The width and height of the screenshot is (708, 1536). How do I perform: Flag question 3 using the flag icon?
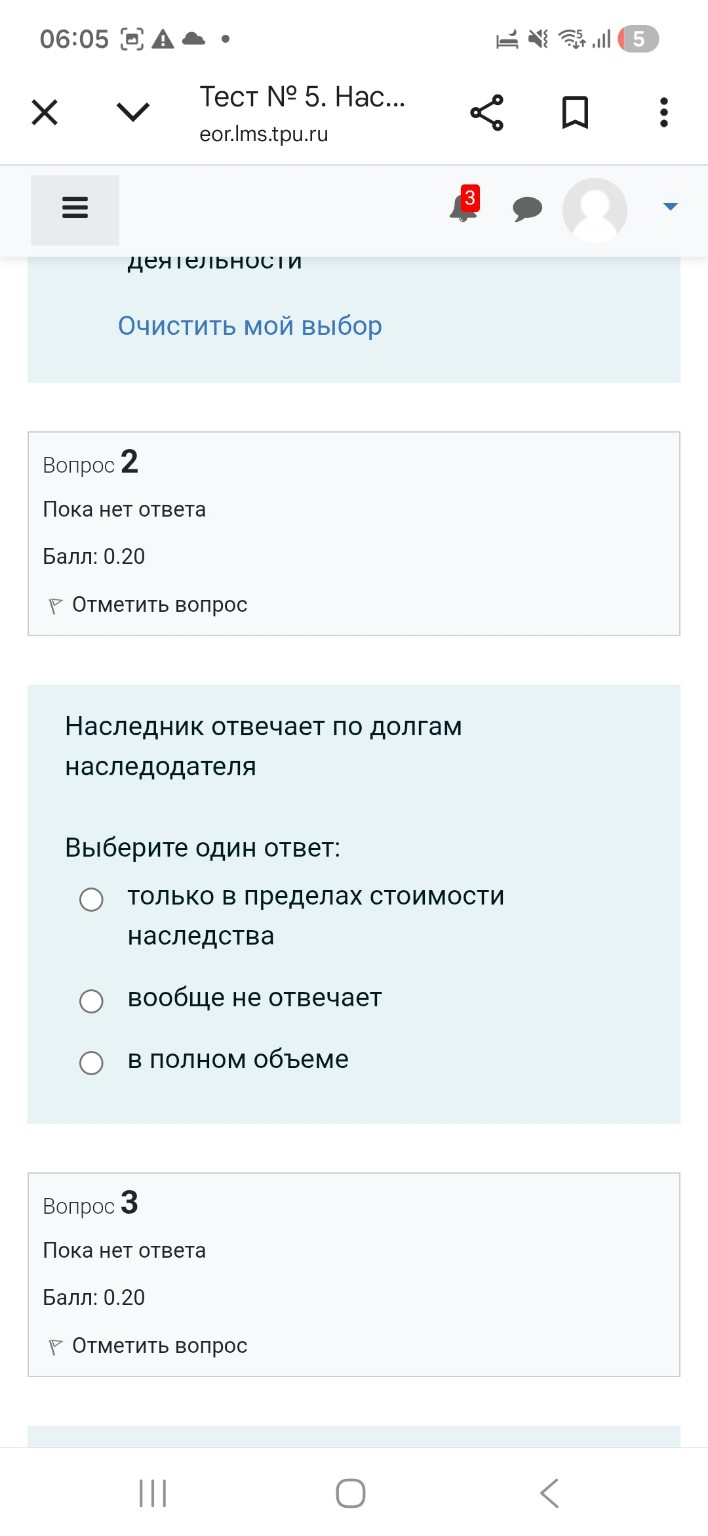[54, 1345]
